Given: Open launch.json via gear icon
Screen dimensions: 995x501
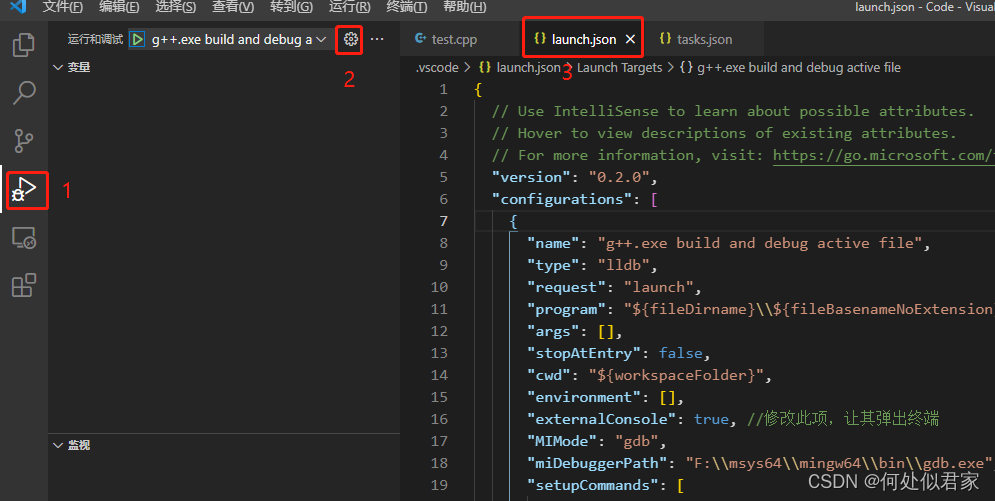Looking at the screenshot, I should pos(351,39).
